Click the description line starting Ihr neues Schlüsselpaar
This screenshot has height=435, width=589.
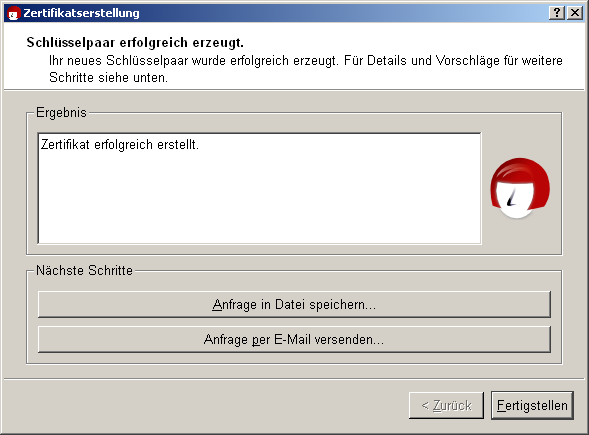point(305,60)
